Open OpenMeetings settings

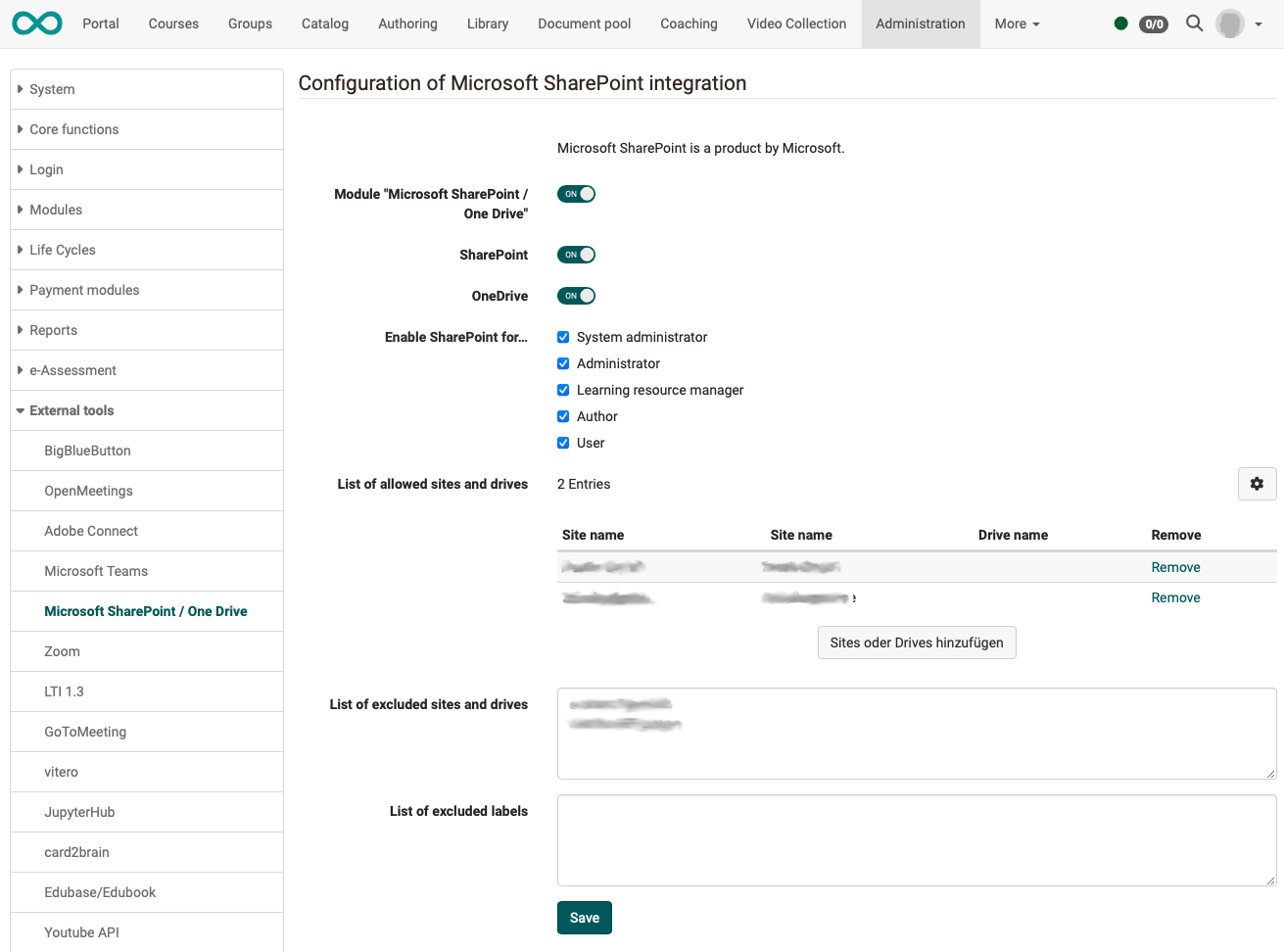pos(147,491)
